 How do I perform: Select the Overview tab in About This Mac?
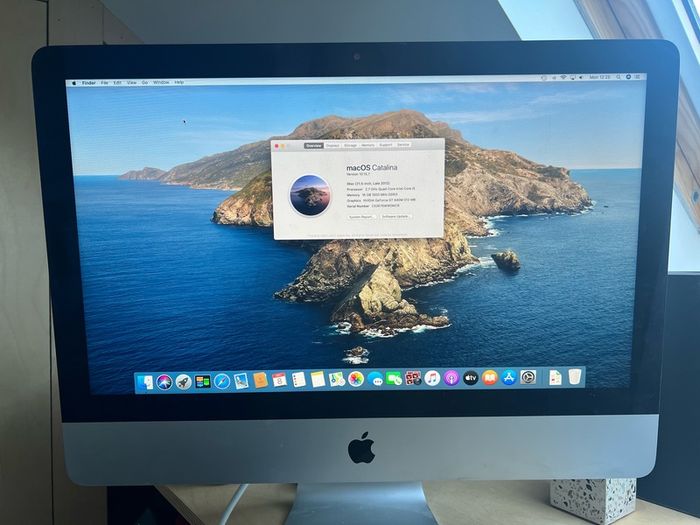pyautogui.click(x=314, y=146)
